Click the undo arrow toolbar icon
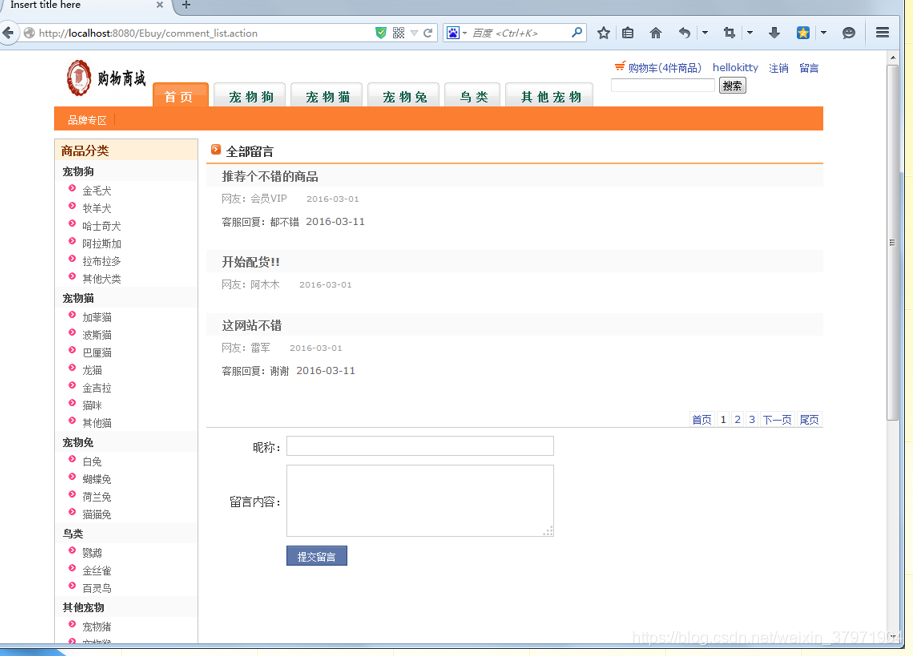 [x=684, y=33]
